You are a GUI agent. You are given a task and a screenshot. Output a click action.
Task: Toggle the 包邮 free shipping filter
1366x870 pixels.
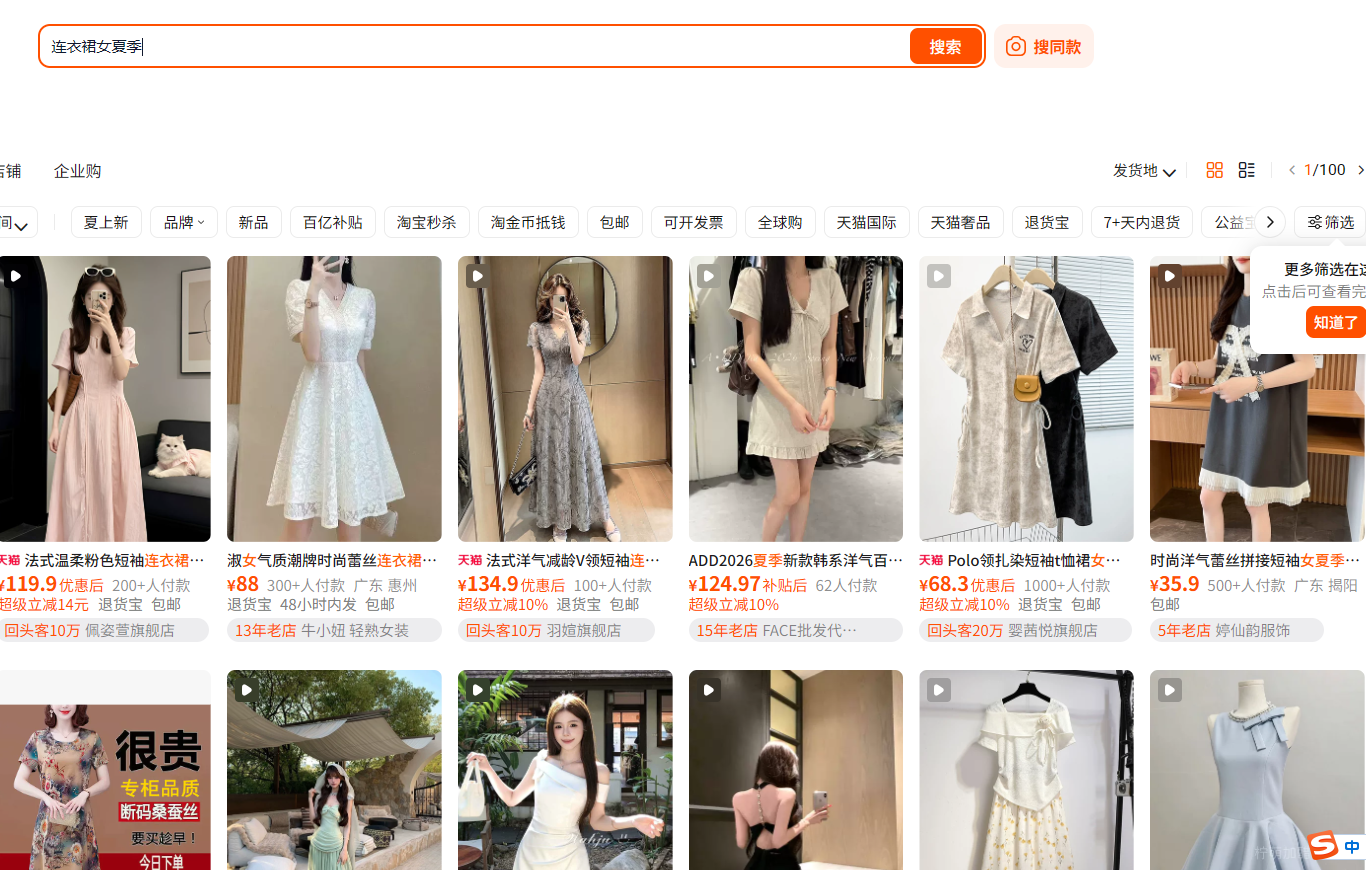coord(615,222)
